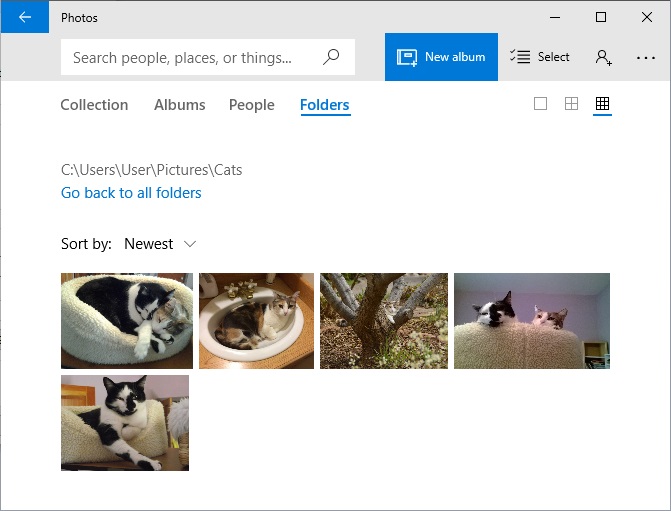Open the add people account icon
The width and height of the screenshot is (671, 511).
[x=603, y=57]
